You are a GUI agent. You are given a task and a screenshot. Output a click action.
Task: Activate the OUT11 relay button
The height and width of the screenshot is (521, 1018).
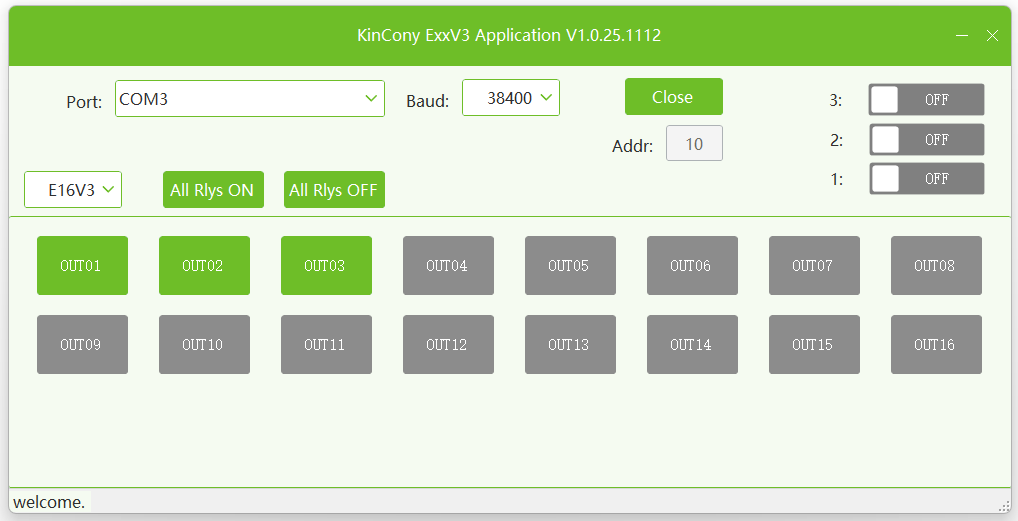(x=327, y=344)
